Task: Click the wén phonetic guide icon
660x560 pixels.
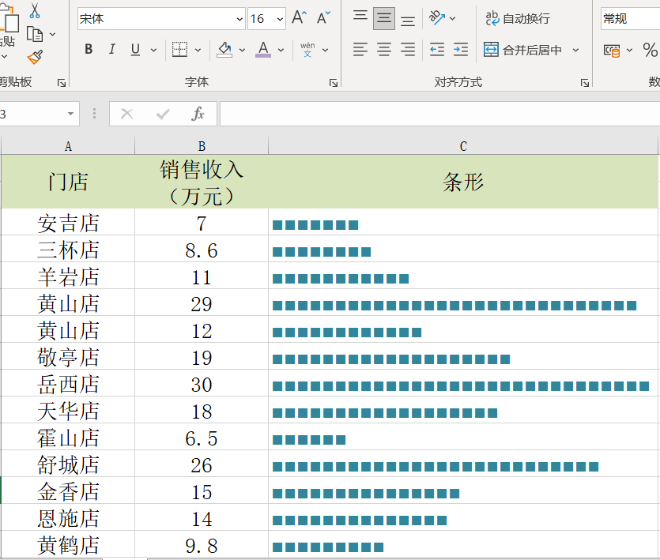Action: (307, 49)
